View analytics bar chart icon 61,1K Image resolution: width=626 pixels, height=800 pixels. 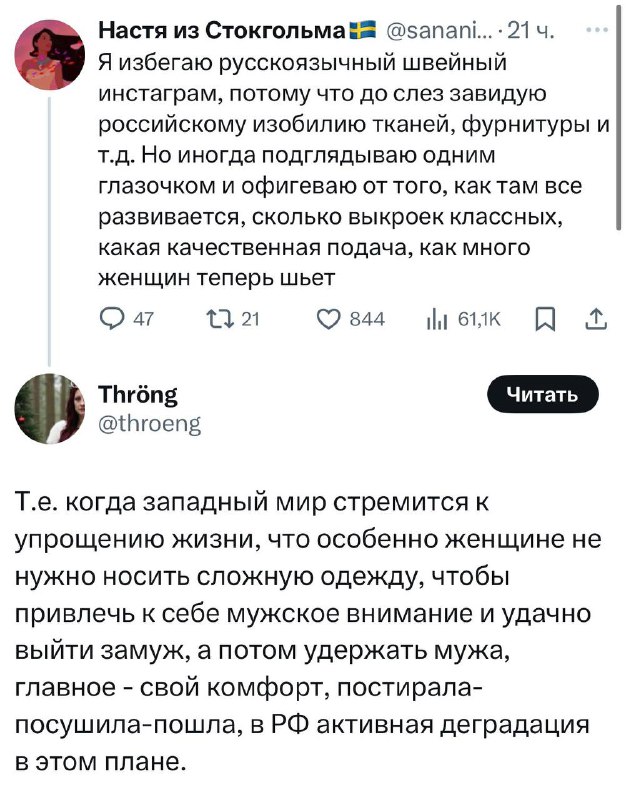[x=437, y=320]
